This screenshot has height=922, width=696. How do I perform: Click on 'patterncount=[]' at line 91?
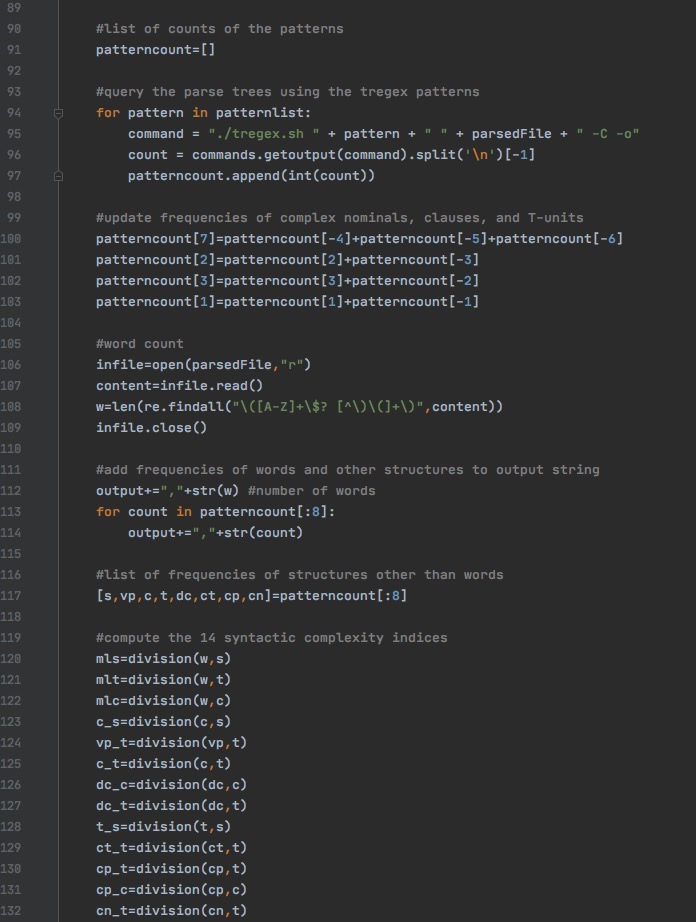pyautogui.click(x=155, y=50)
